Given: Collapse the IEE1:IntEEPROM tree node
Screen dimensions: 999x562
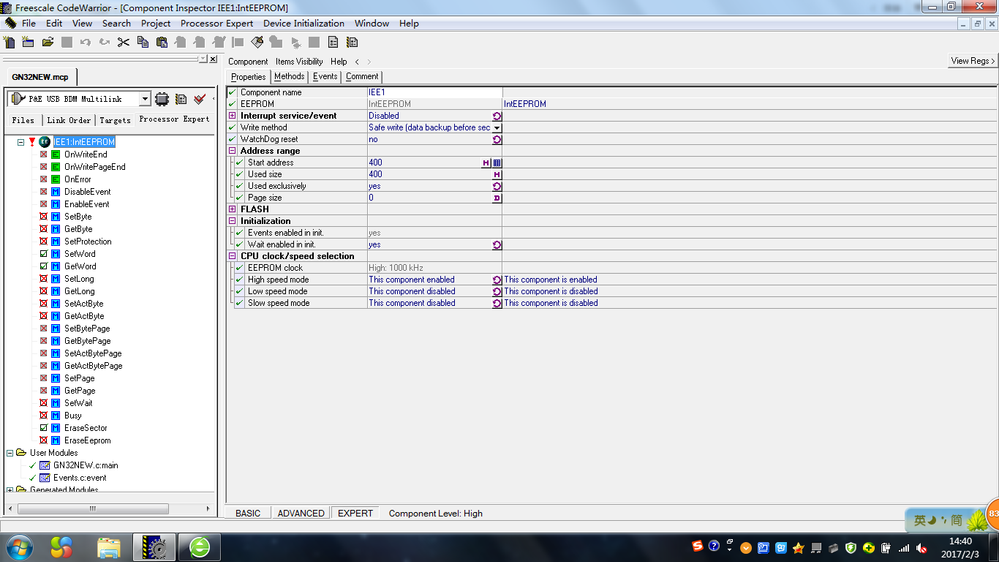Looking at the screenshot, I should coord(20,142).
